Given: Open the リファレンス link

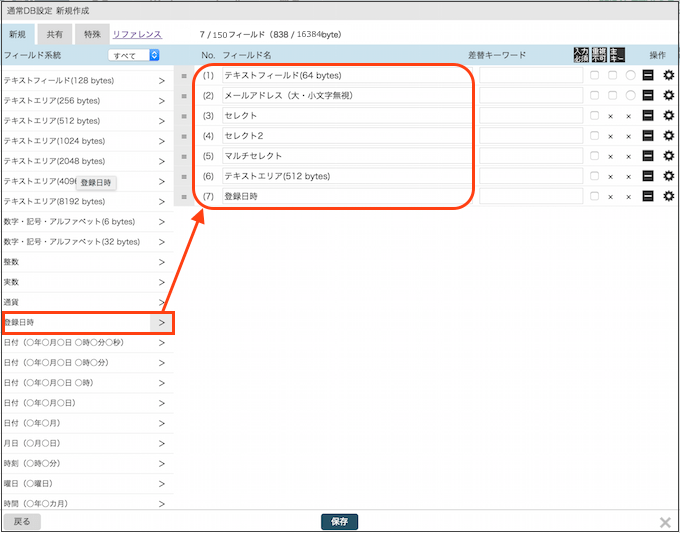Looking at the screenshot, I should (137, 35).
